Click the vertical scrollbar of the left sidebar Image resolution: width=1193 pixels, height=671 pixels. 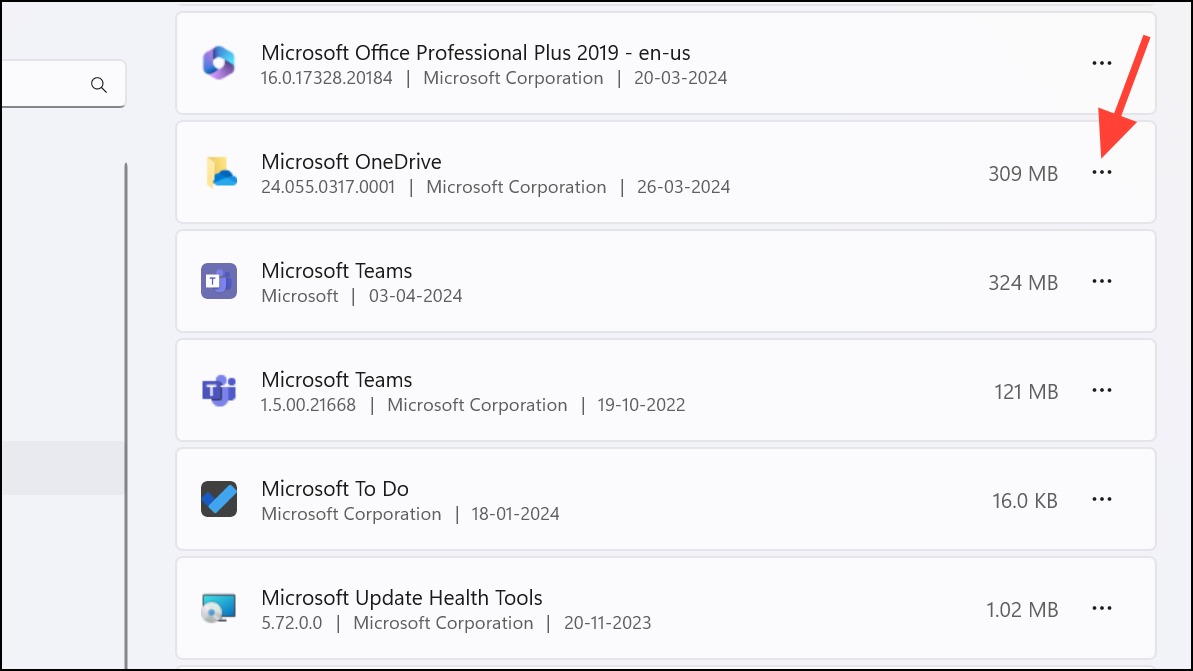[126, 415]
